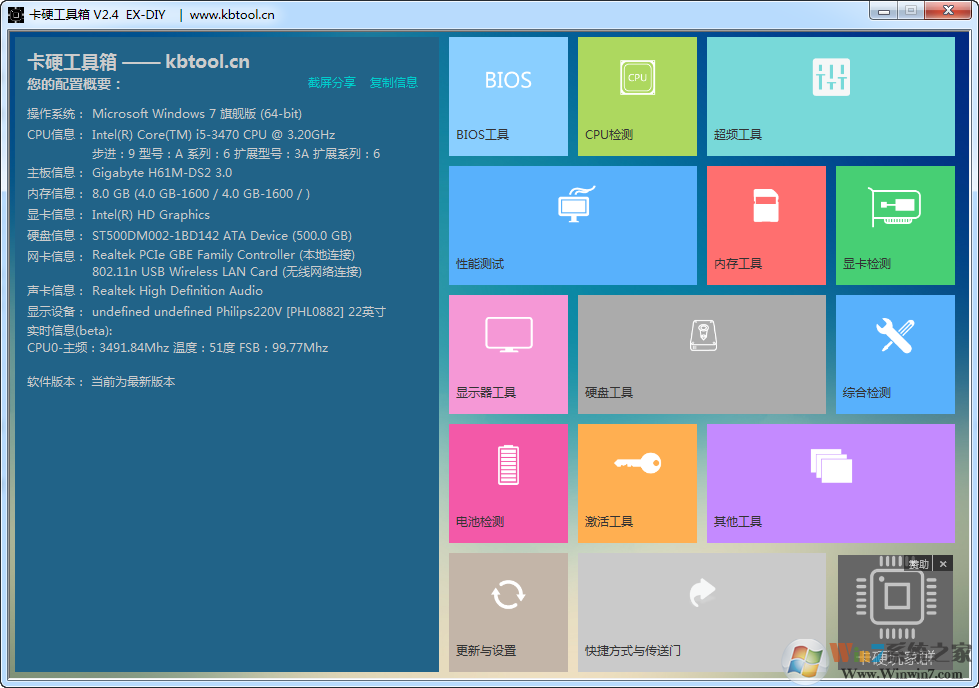This screenshot has width=979, height=688.
Task: Run 显卡检测 graphics card detection
Action: point(895,225)
